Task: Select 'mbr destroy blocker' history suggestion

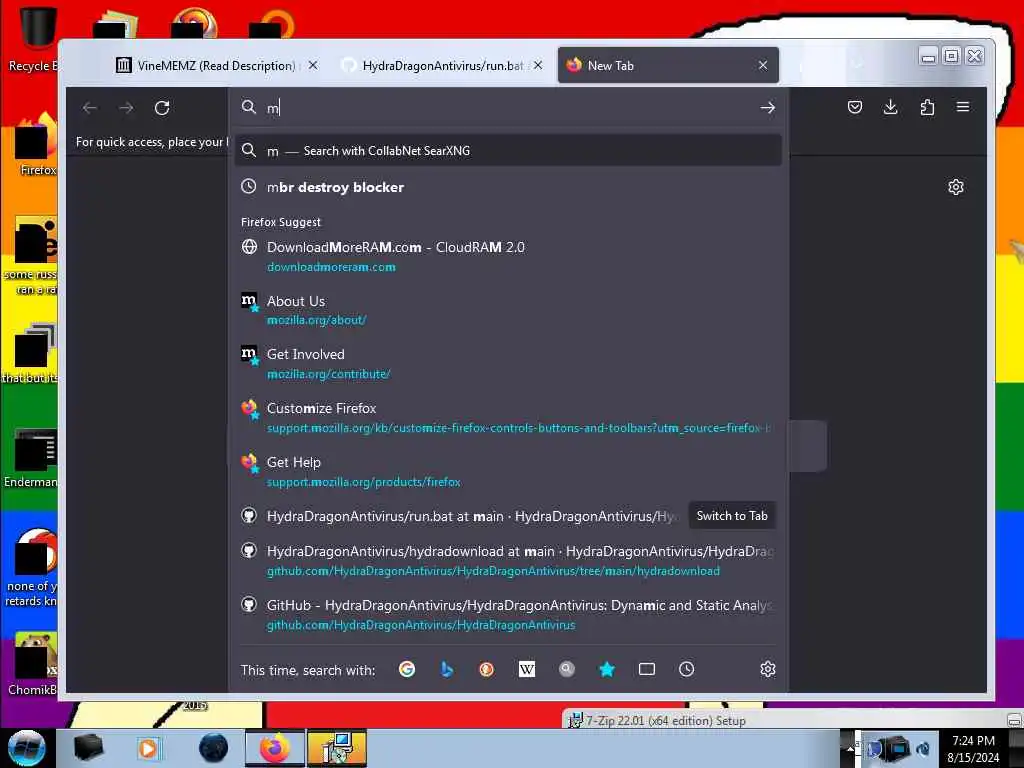Action: tap(508, 187)
